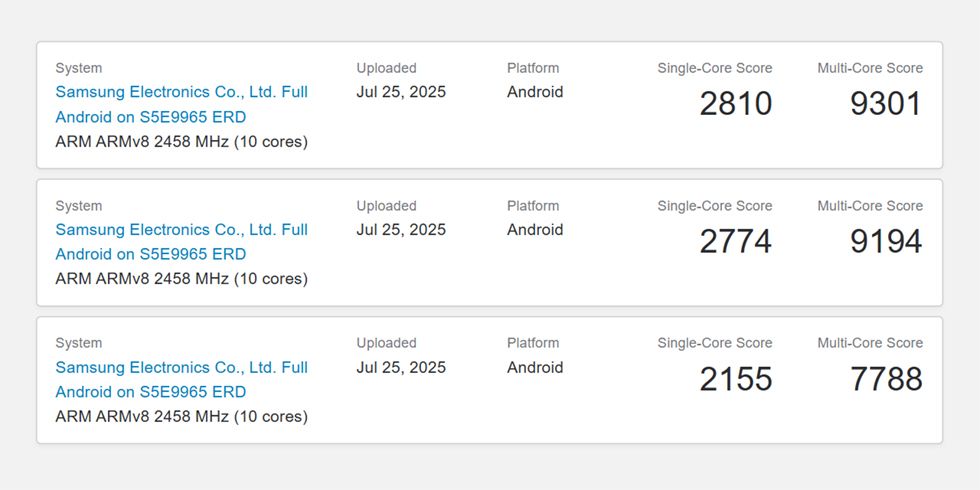Select the Android platform text in the last result
The height and width of the screenshot is (490, 980).
click(x=535, y=367)
